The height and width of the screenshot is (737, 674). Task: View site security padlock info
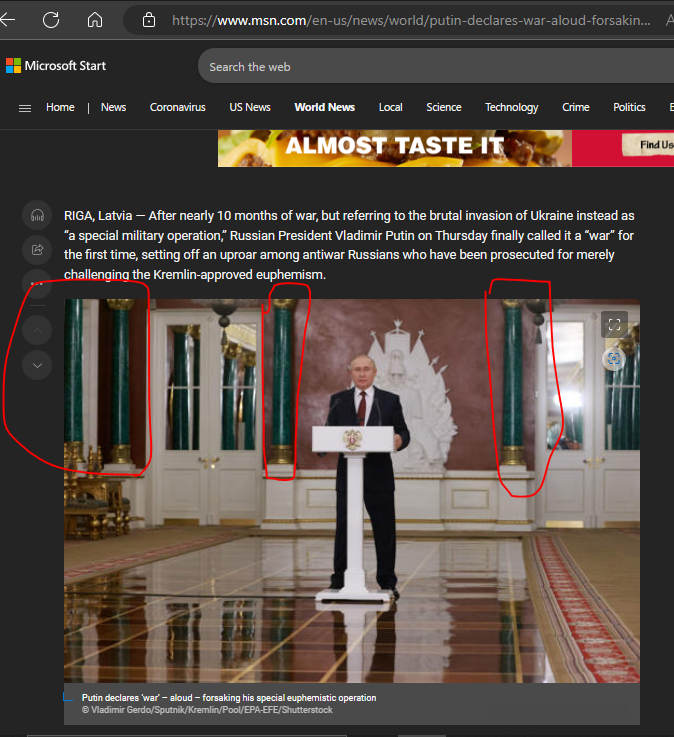(x=149, y=20)
